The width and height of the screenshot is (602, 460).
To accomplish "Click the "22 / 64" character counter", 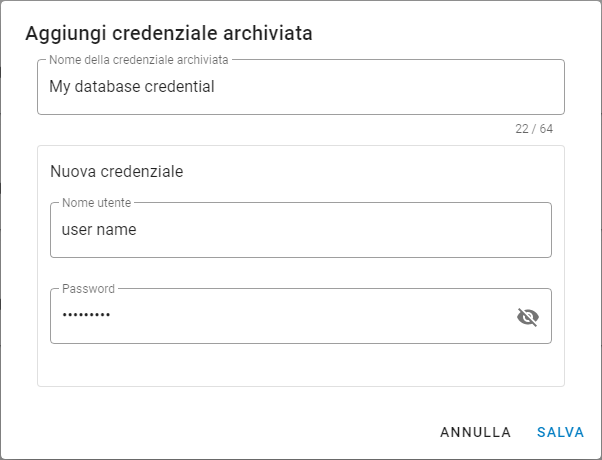I will [x=531, y=129].
